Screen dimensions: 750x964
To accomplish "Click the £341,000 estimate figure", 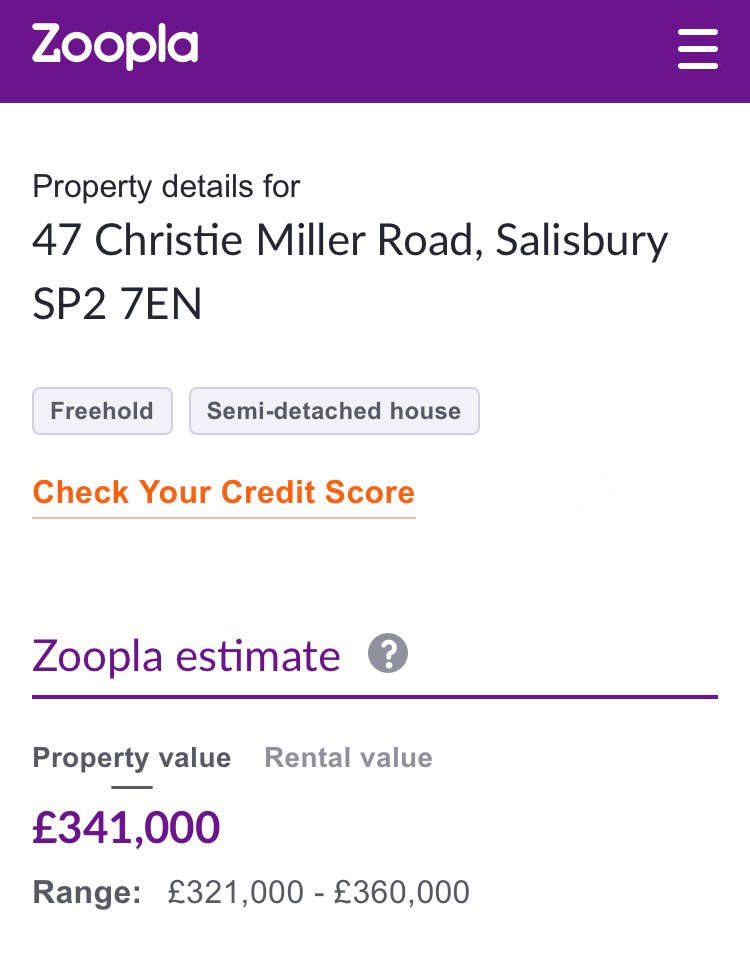I will tap(126, 827).
